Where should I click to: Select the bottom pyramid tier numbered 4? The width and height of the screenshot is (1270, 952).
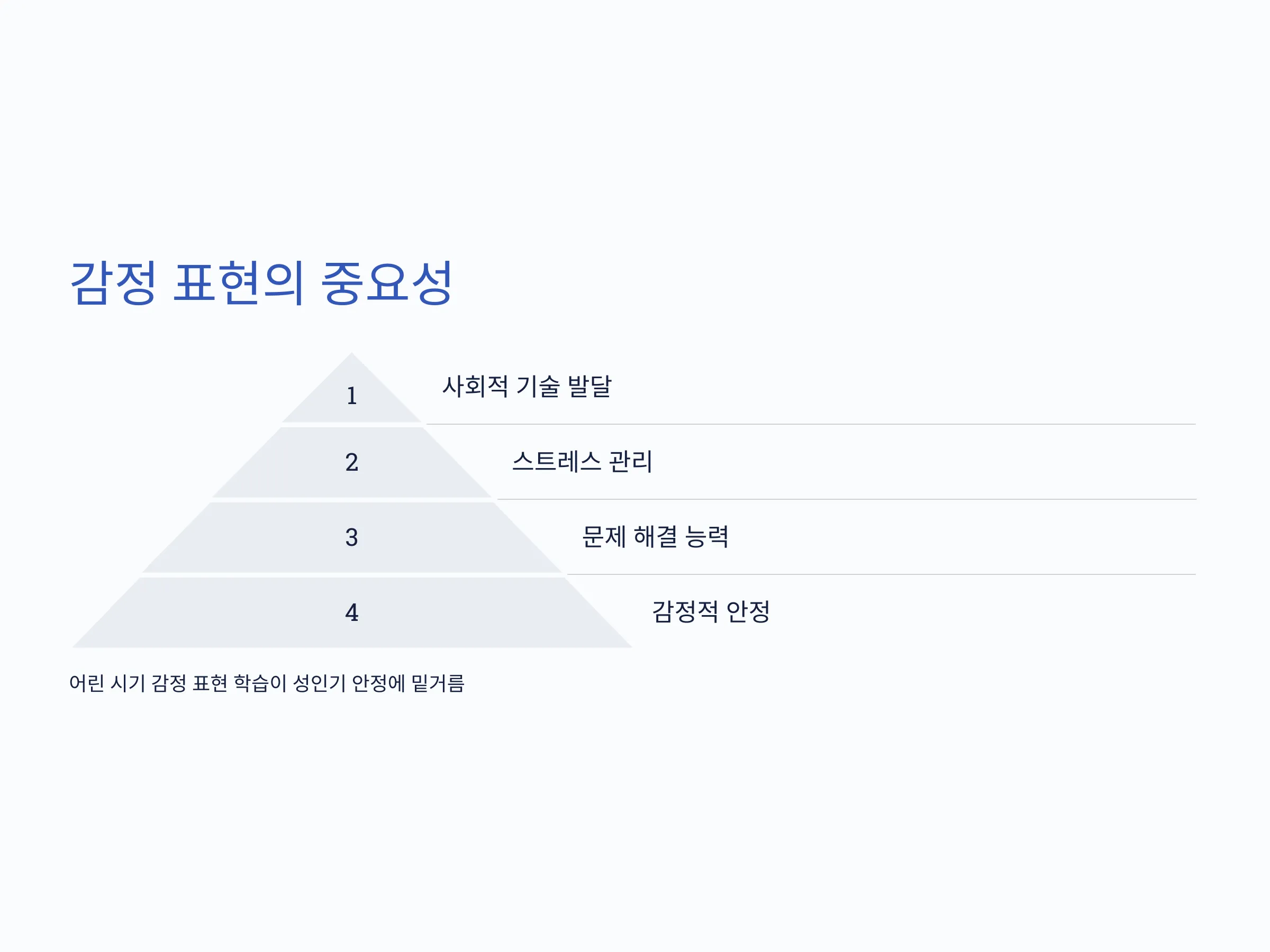point(352,613)
